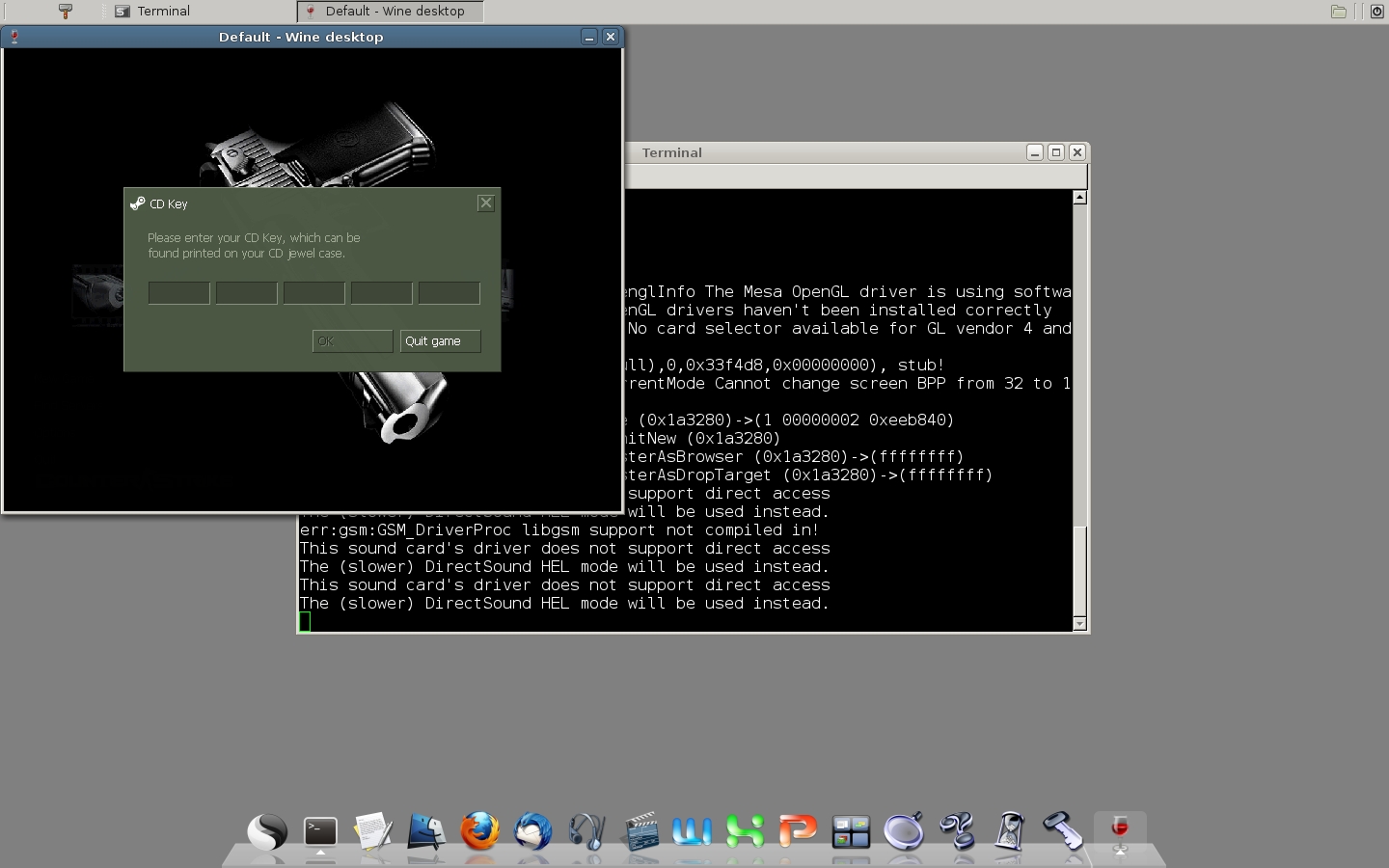1389x868 pixels.
Task: Click the power button in the top panel
Action: pyautogui.click(x=1377, y=12)
